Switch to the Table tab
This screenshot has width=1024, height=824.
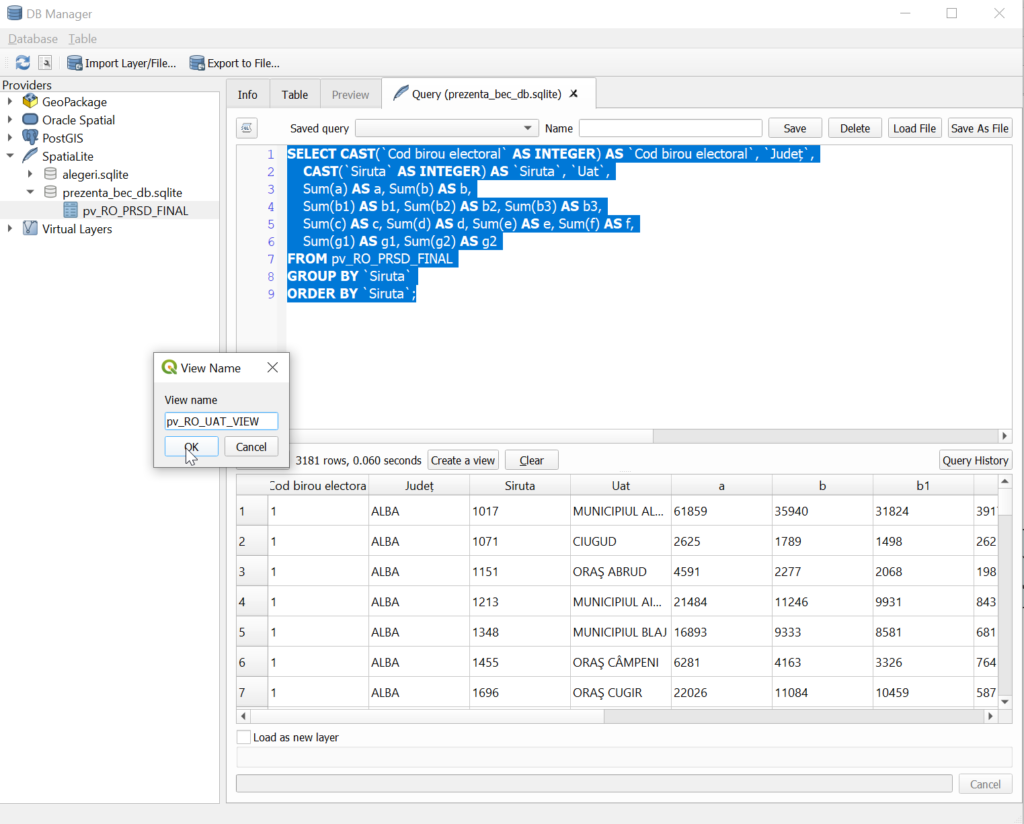(295, 95)
